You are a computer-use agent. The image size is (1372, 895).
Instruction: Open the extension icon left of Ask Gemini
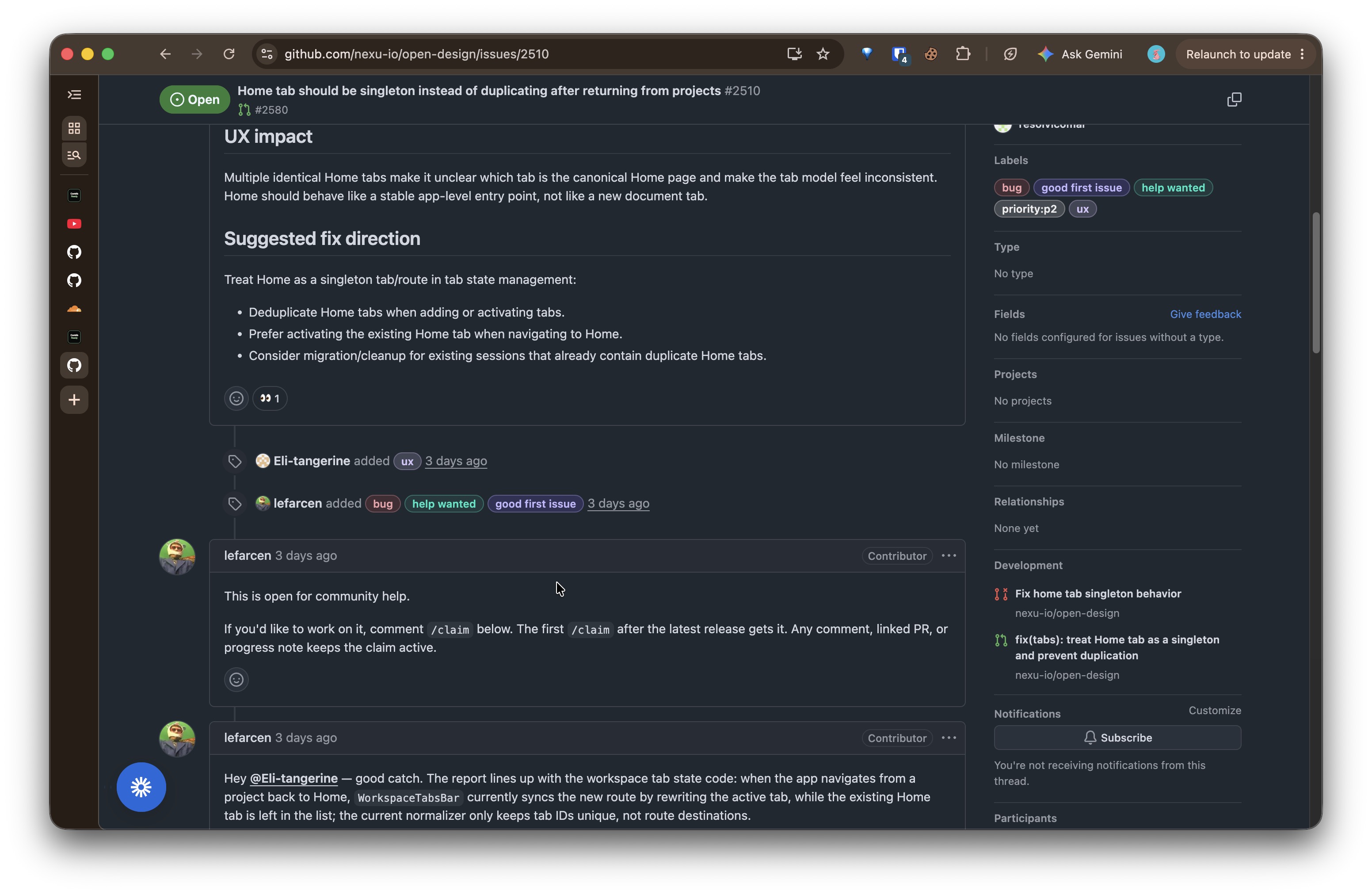(x=1010, y=54)
